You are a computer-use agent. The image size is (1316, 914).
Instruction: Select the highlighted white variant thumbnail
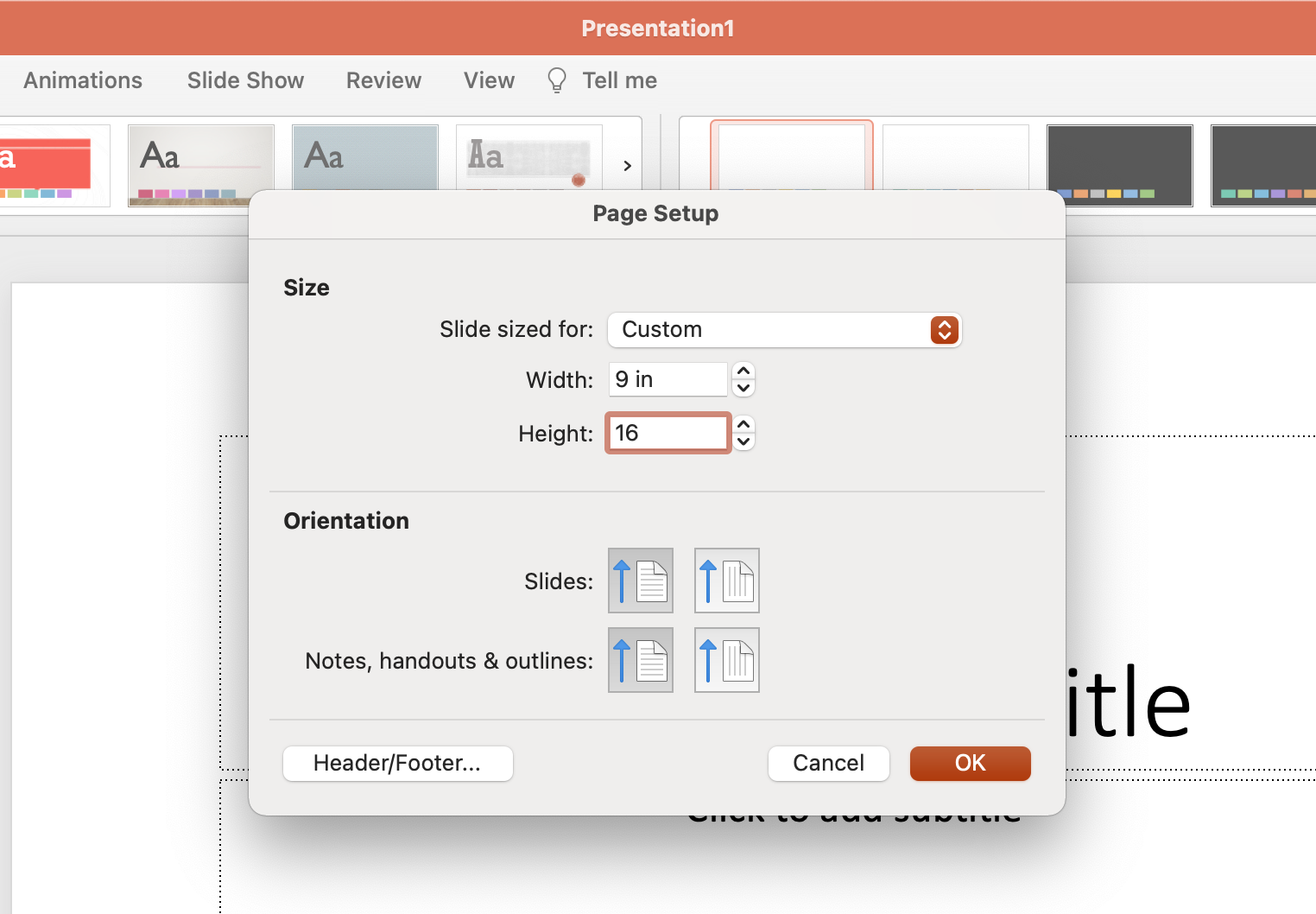792,156
